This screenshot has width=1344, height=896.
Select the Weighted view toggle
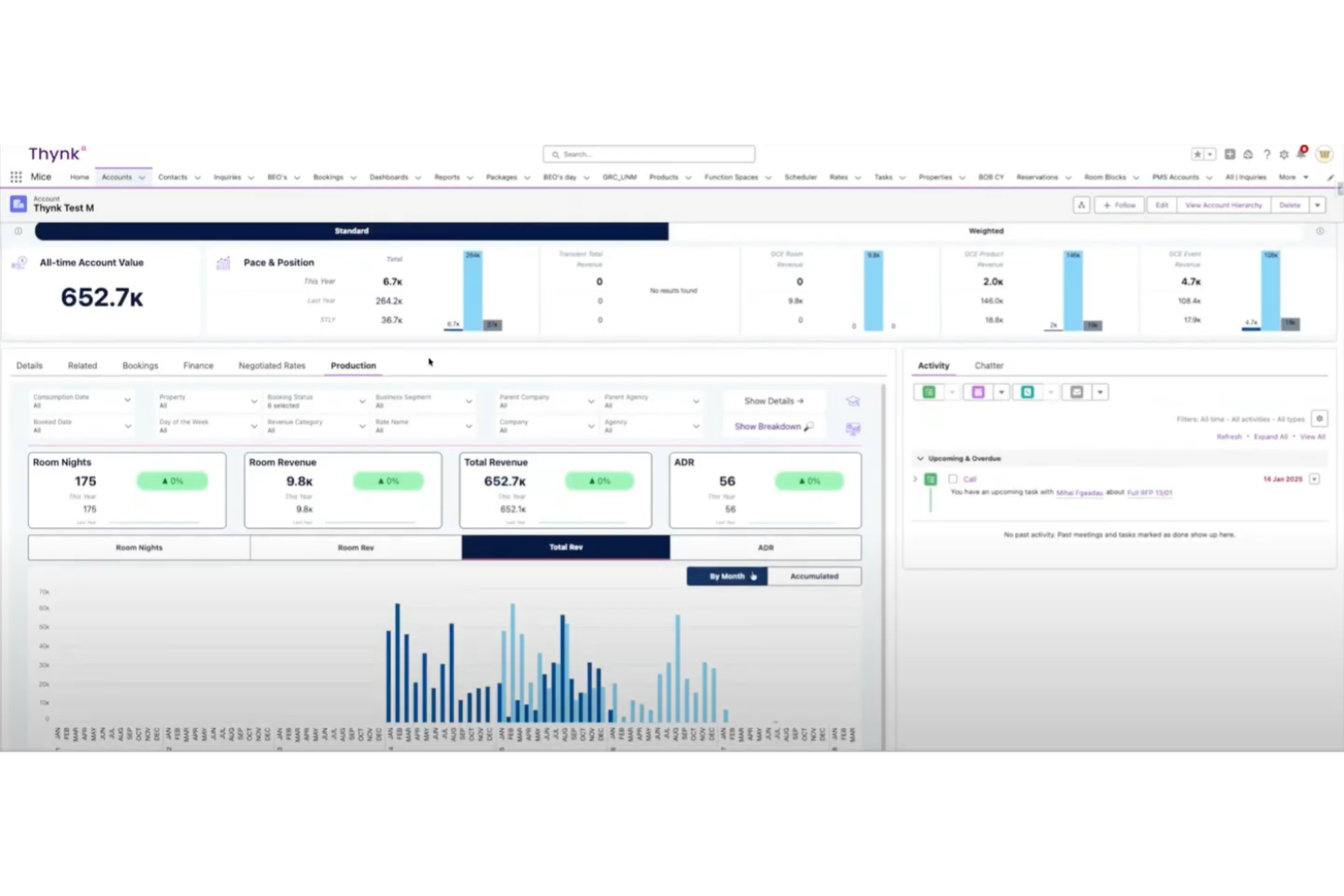click(x=986, y=231)
